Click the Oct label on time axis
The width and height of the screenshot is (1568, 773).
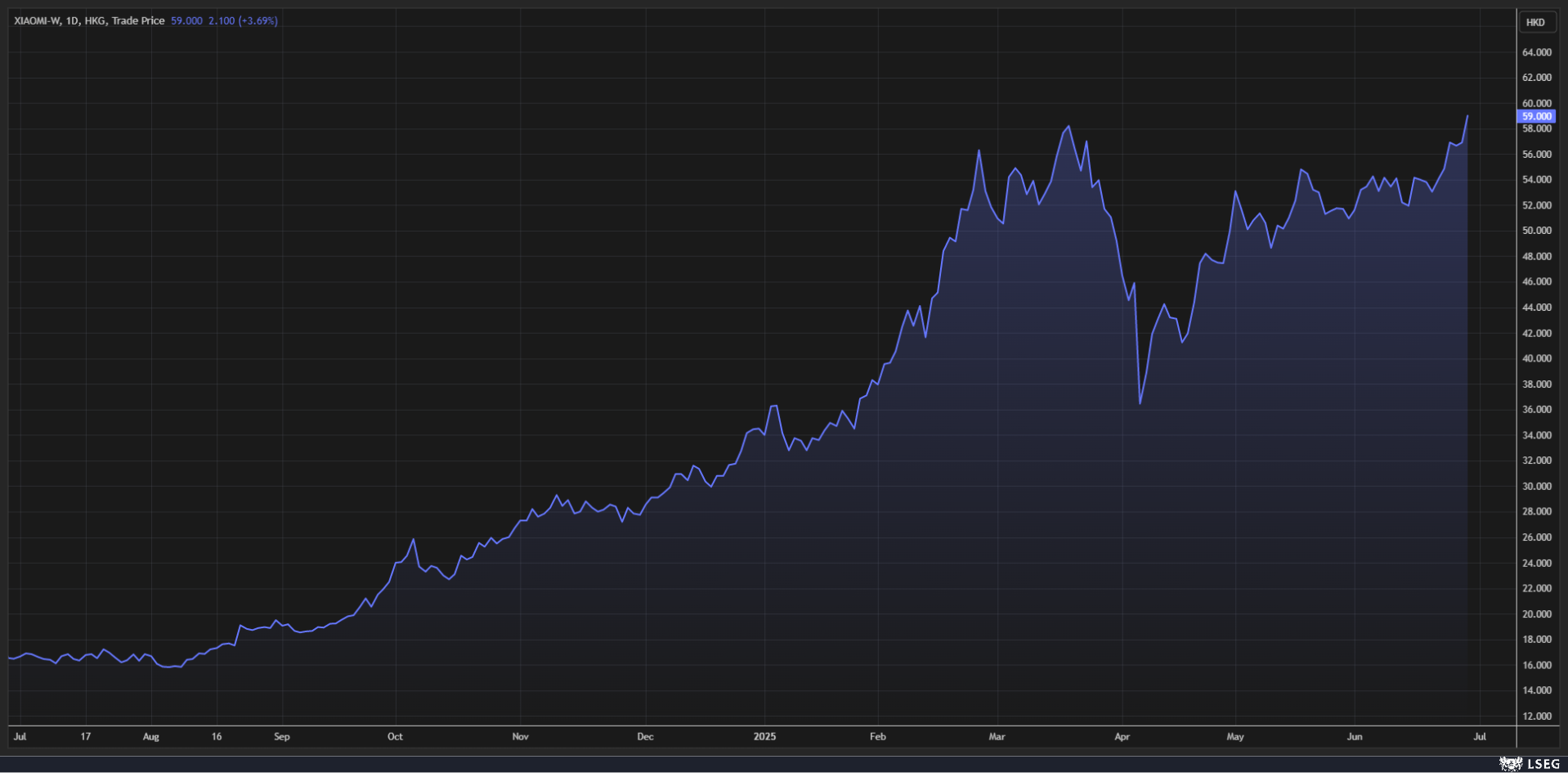pos(395,736)
